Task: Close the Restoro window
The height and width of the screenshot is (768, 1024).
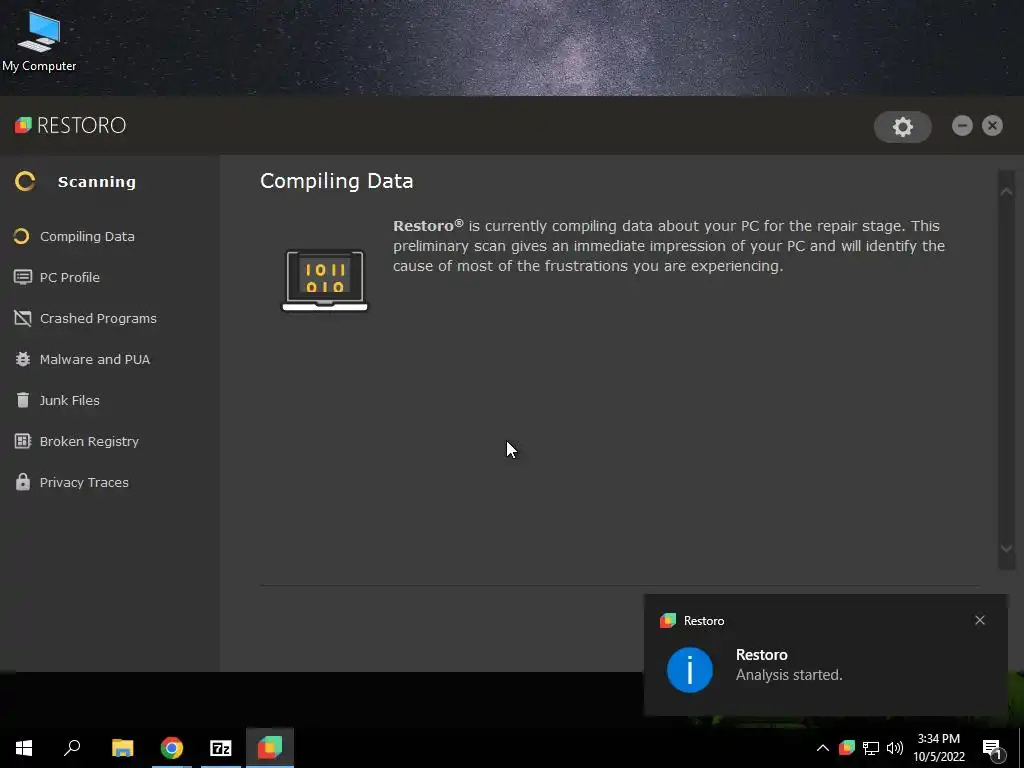Action: point(992,125)
